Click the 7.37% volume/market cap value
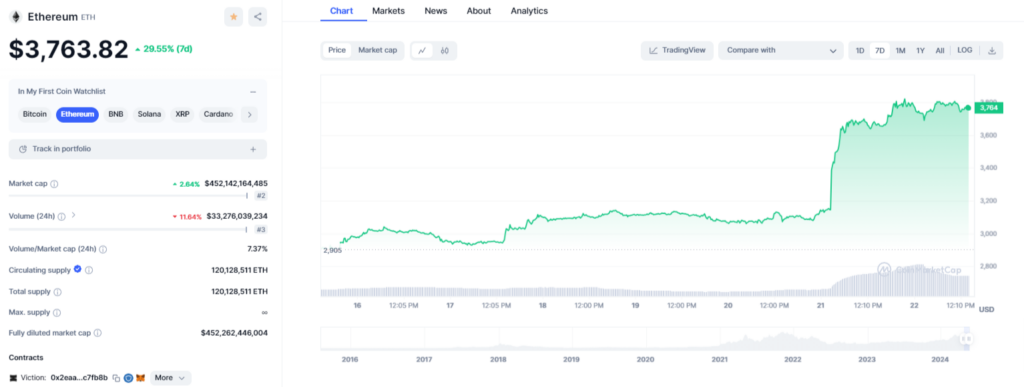1024x387 pixels. click(257, 249)
